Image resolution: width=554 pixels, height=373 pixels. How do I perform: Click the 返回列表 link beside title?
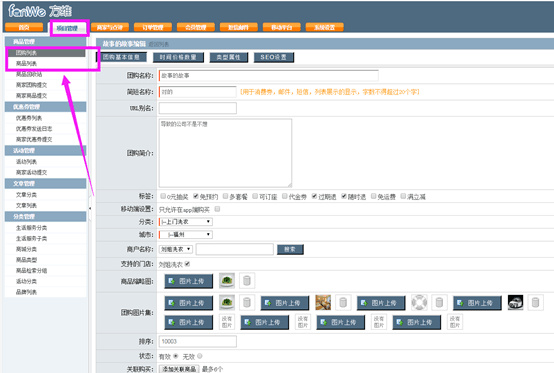pos(158,44)
